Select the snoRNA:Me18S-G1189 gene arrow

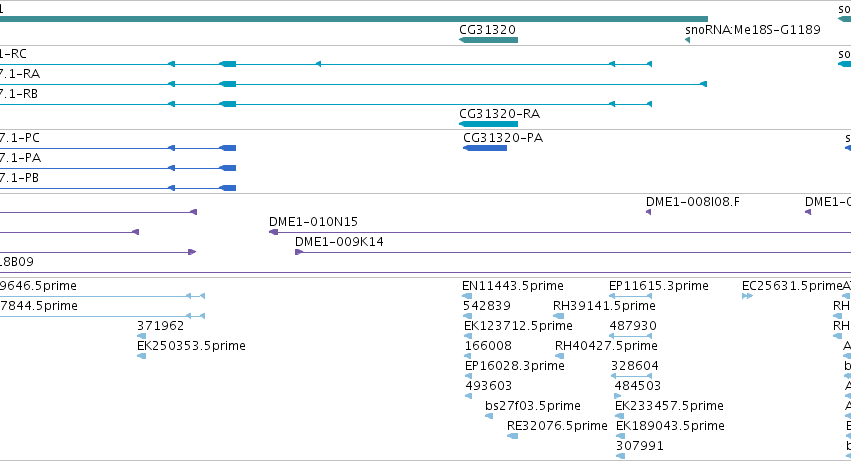[x=688, y=40]
